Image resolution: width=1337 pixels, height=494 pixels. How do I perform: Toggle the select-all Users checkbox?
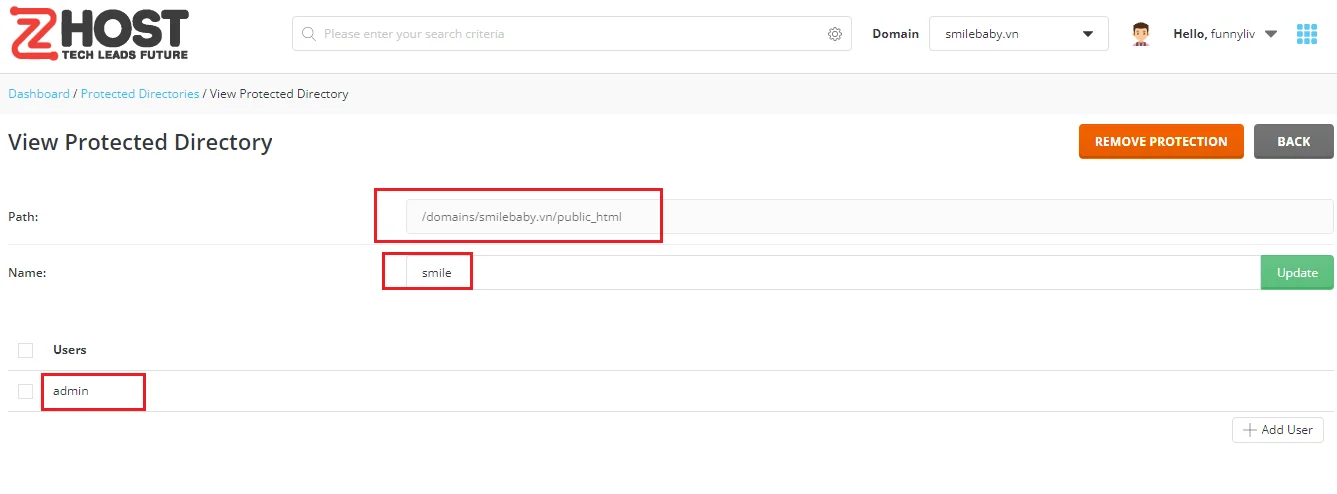point(26,350)
